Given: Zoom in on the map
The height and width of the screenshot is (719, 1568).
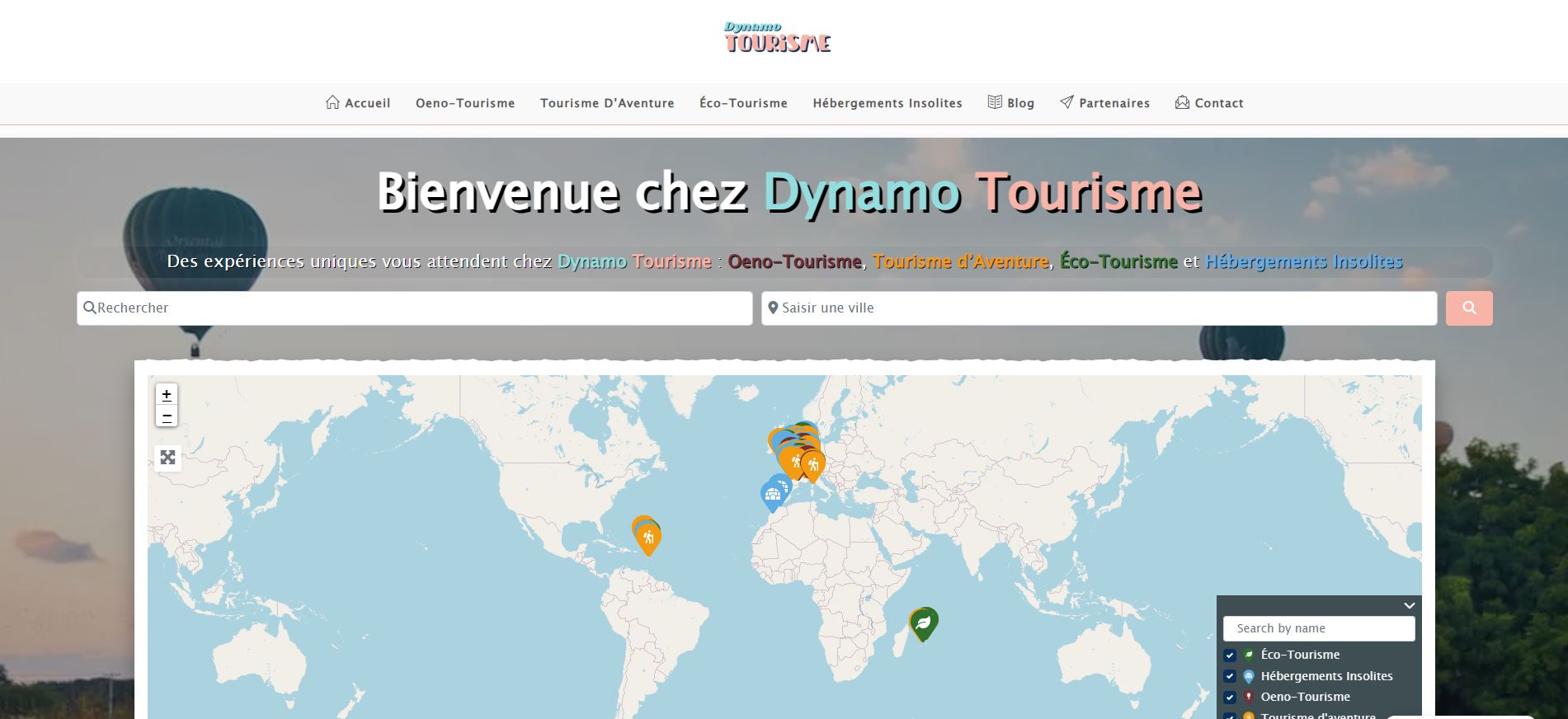Looking at the screenshot, I should click(x=167, y=395).
